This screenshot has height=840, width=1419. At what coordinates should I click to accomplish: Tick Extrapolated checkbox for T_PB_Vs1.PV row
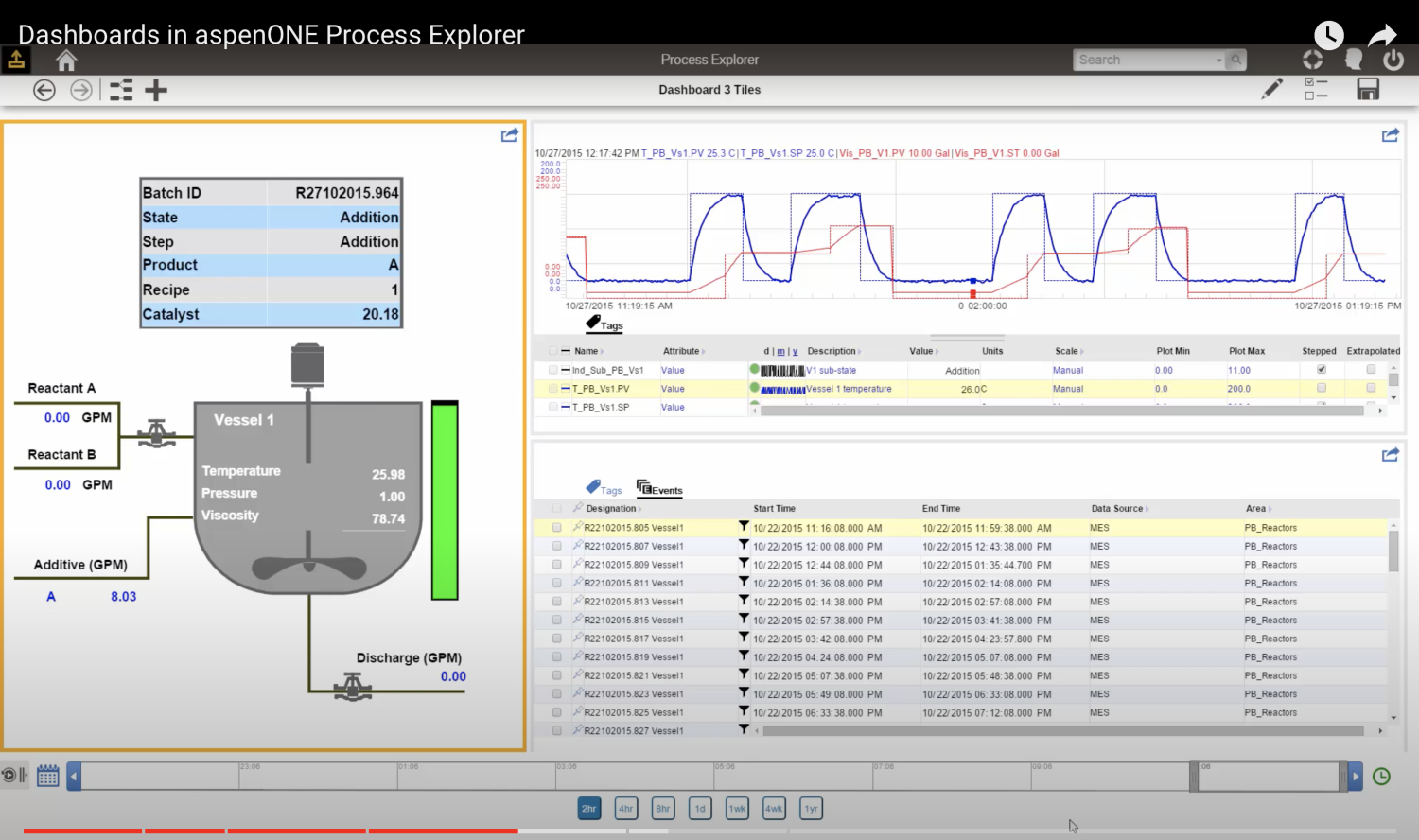1371,388
